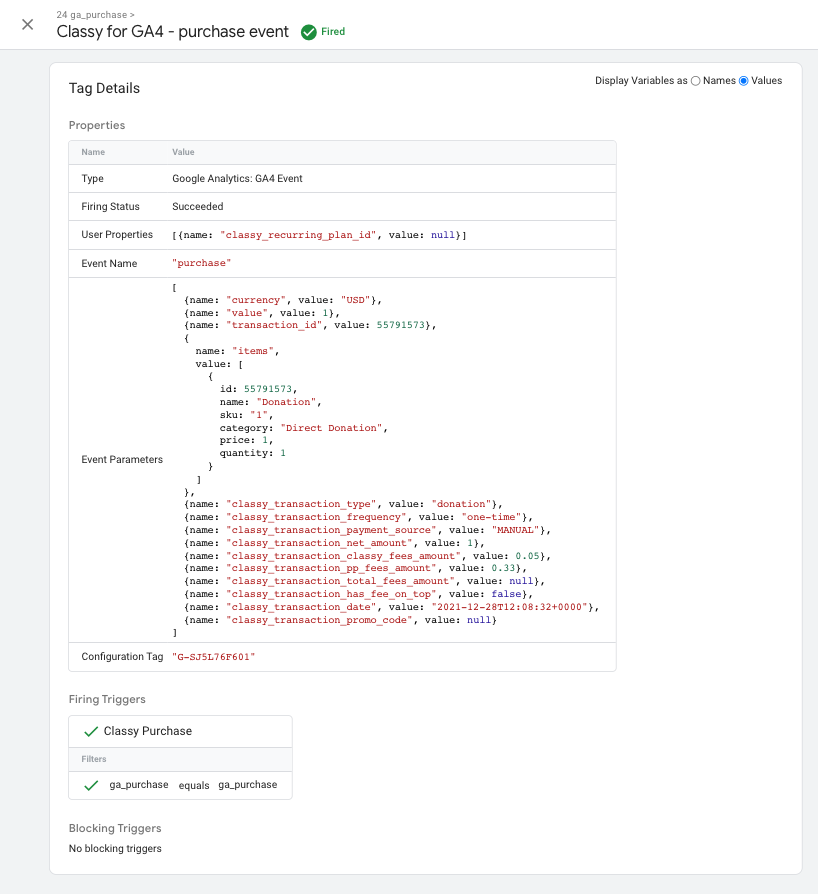The width and height of the screenshot is (818, 894).
Task: Click the 'Google Analytics: GA4 Event' type value
Action: (x=237, y=178)
